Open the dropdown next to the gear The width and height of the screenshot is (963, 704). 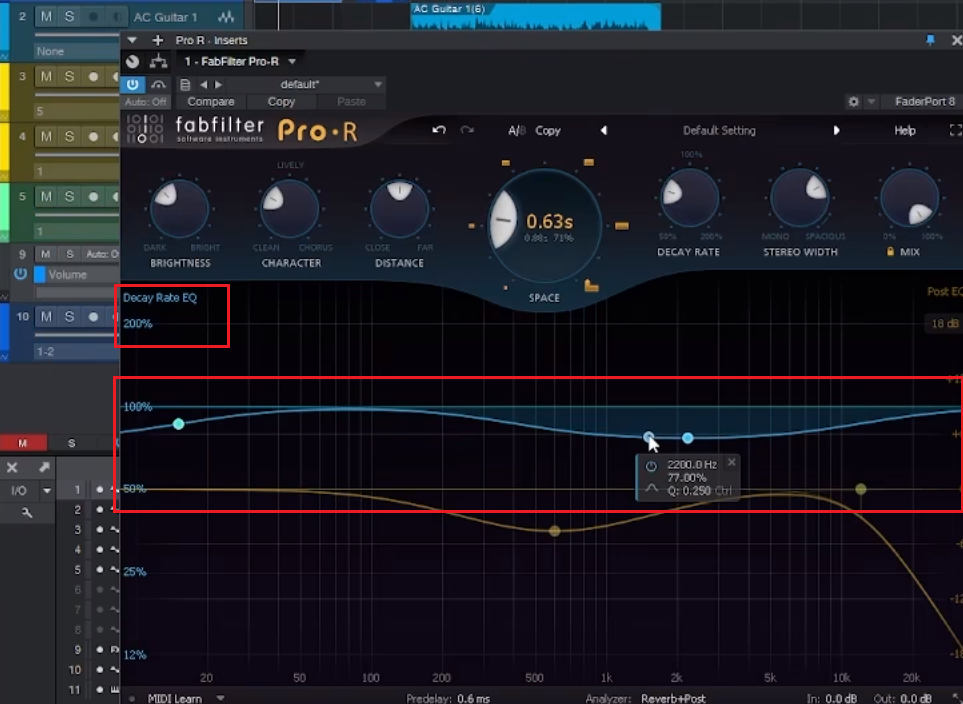click(871, 102)
